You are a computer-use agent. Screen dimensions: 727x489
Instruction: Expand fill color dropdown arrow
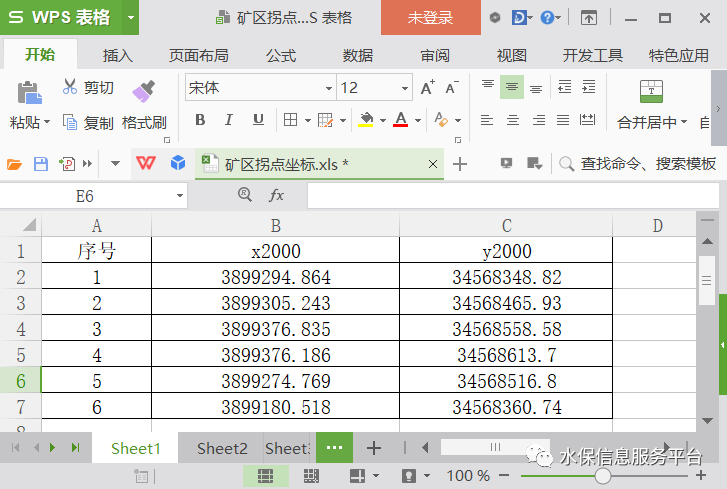383,121
